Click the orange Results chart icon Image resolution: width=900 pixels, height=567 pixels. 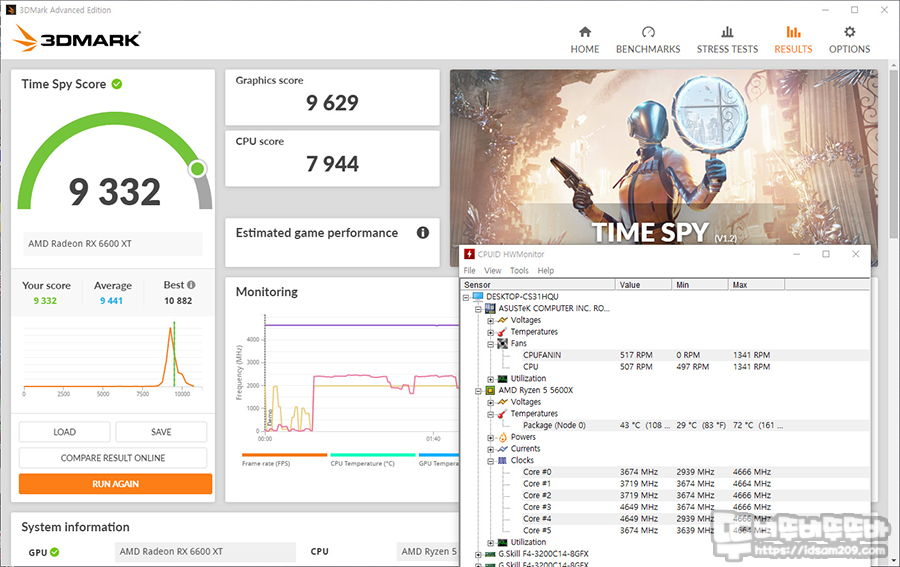coord(793,32)
